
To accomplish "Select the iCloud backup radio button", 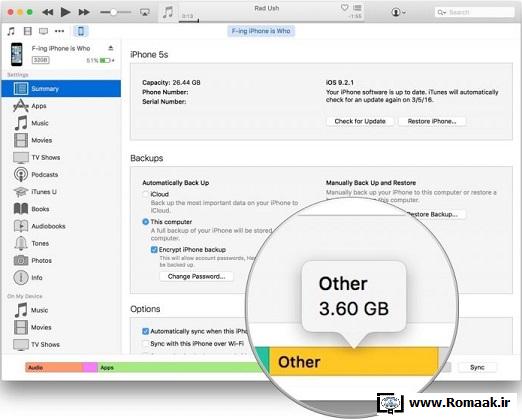I will [145, 194].
